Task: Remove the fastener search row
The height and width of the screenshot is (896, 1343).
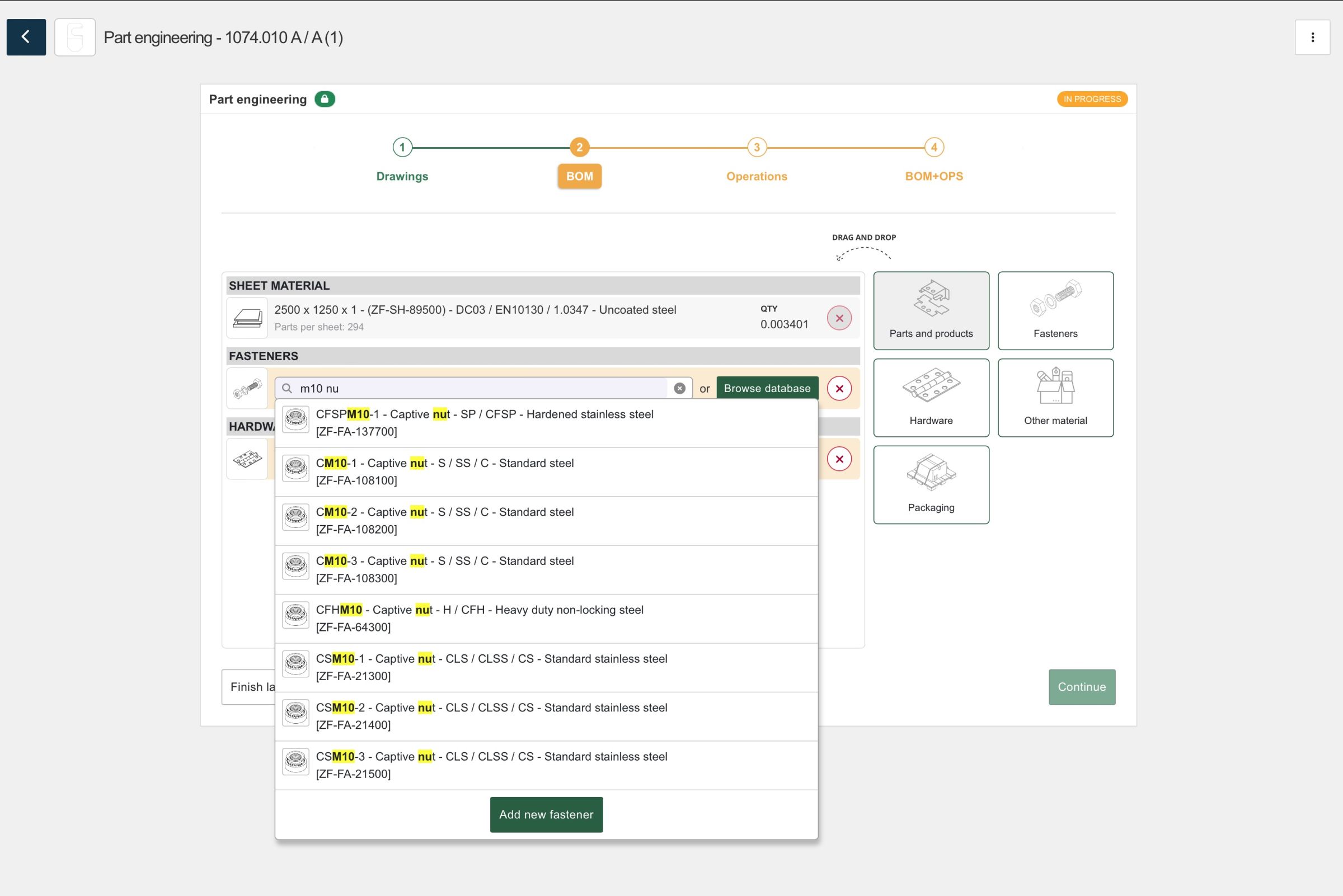Action: click(839, 389)
